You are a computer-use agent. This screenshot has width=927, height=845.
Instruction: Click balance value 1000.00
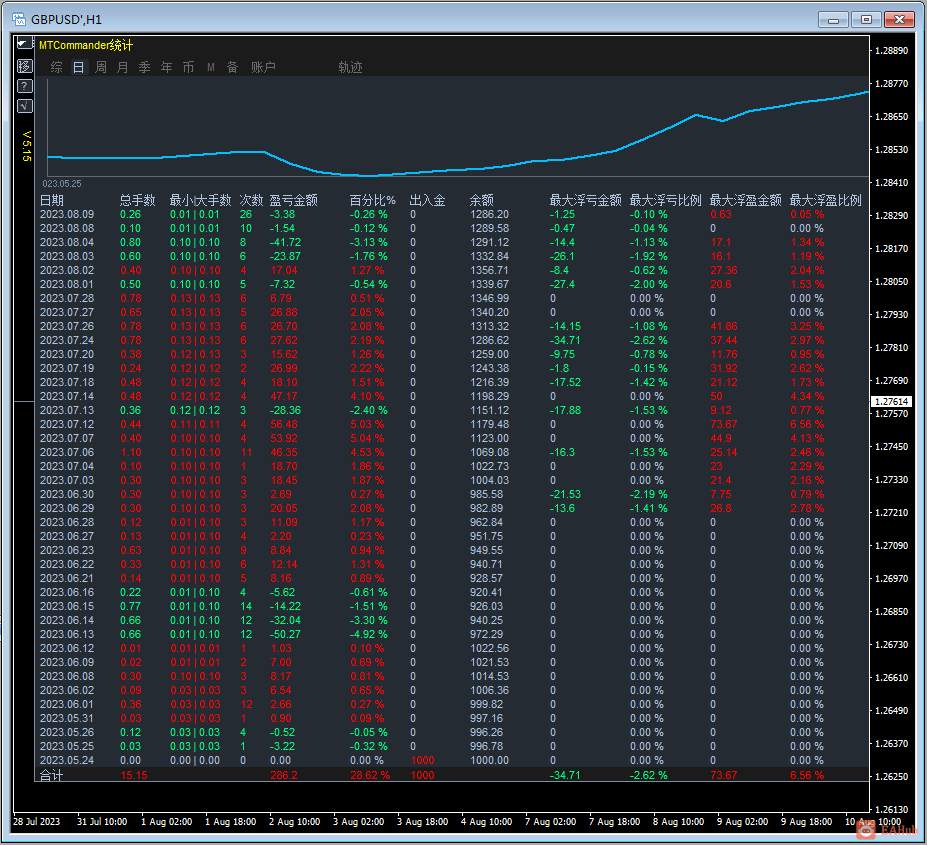[x=489, y=760]
